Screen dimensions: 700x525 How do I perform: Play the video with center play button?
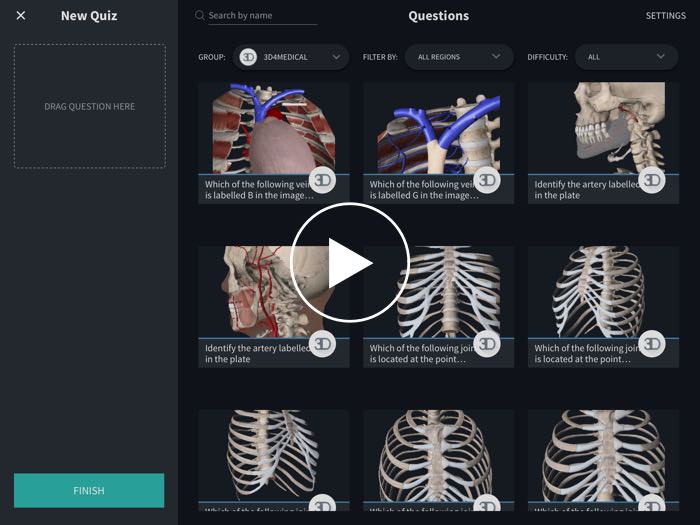pos(350,263)
